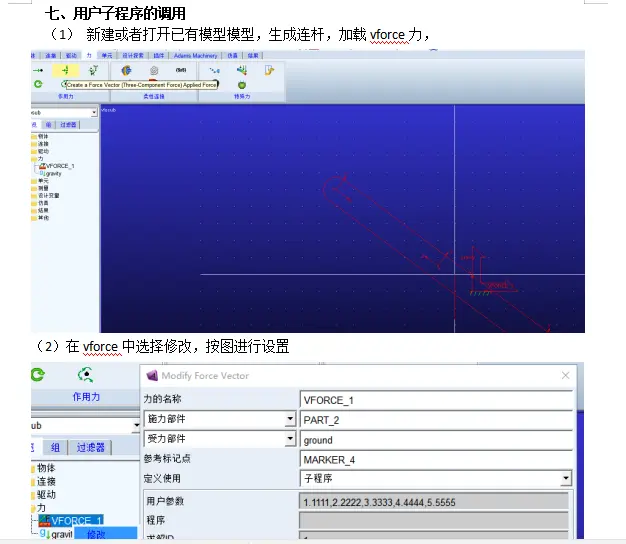Open the 单元 ribbon tab
The width and height of the screenshot is (626, 544).
(107, 55)
